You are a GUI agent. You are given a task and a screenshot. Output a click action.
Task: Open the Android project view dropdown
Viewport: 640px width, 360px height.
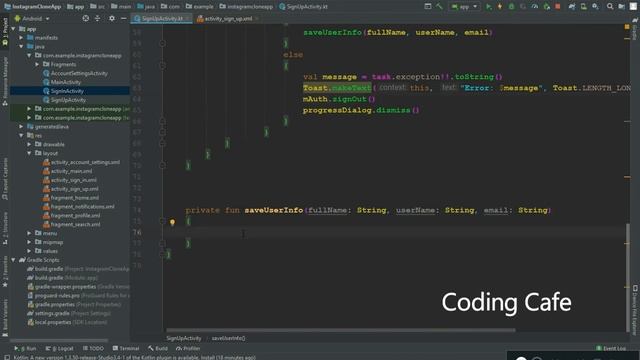(x=32, y=18)
